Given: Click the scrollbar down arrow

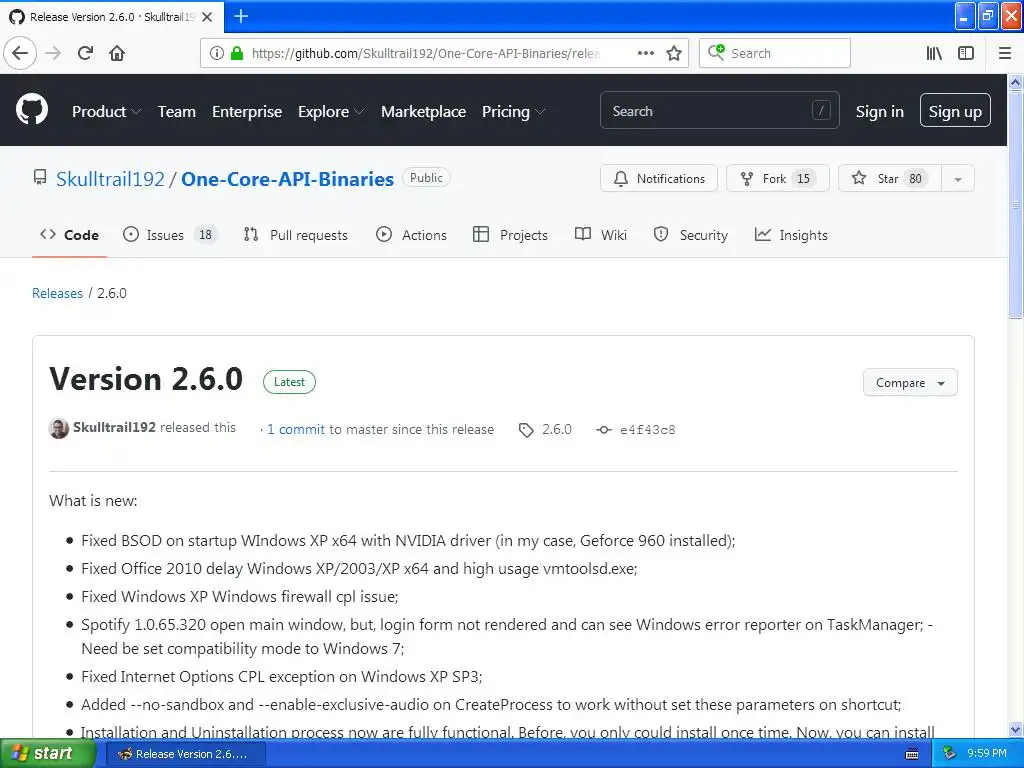Looking at the screenshot, I should [x=1016, y=729].
